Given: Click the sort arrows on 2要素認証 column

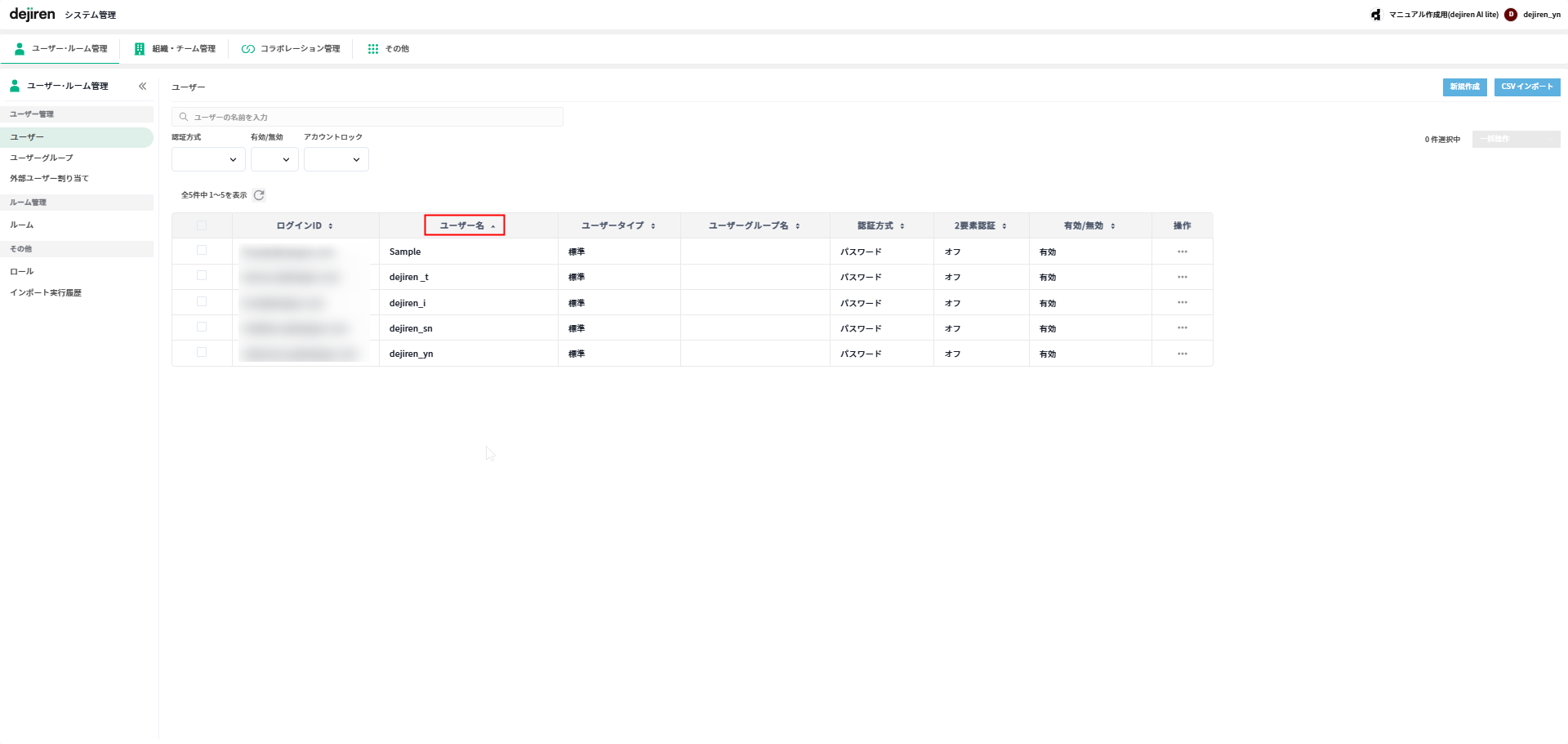Looking at the screenshot, I should (1004, 226).
